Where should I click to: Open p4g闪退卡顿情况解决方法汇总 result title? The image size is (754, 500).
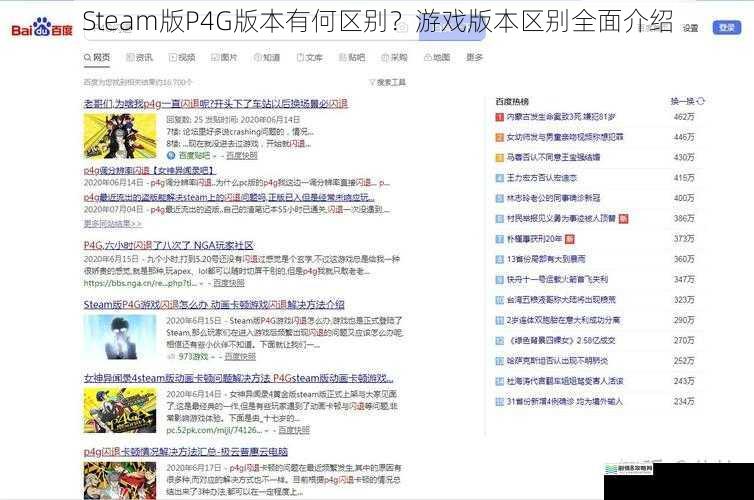[x=186, y=451]
